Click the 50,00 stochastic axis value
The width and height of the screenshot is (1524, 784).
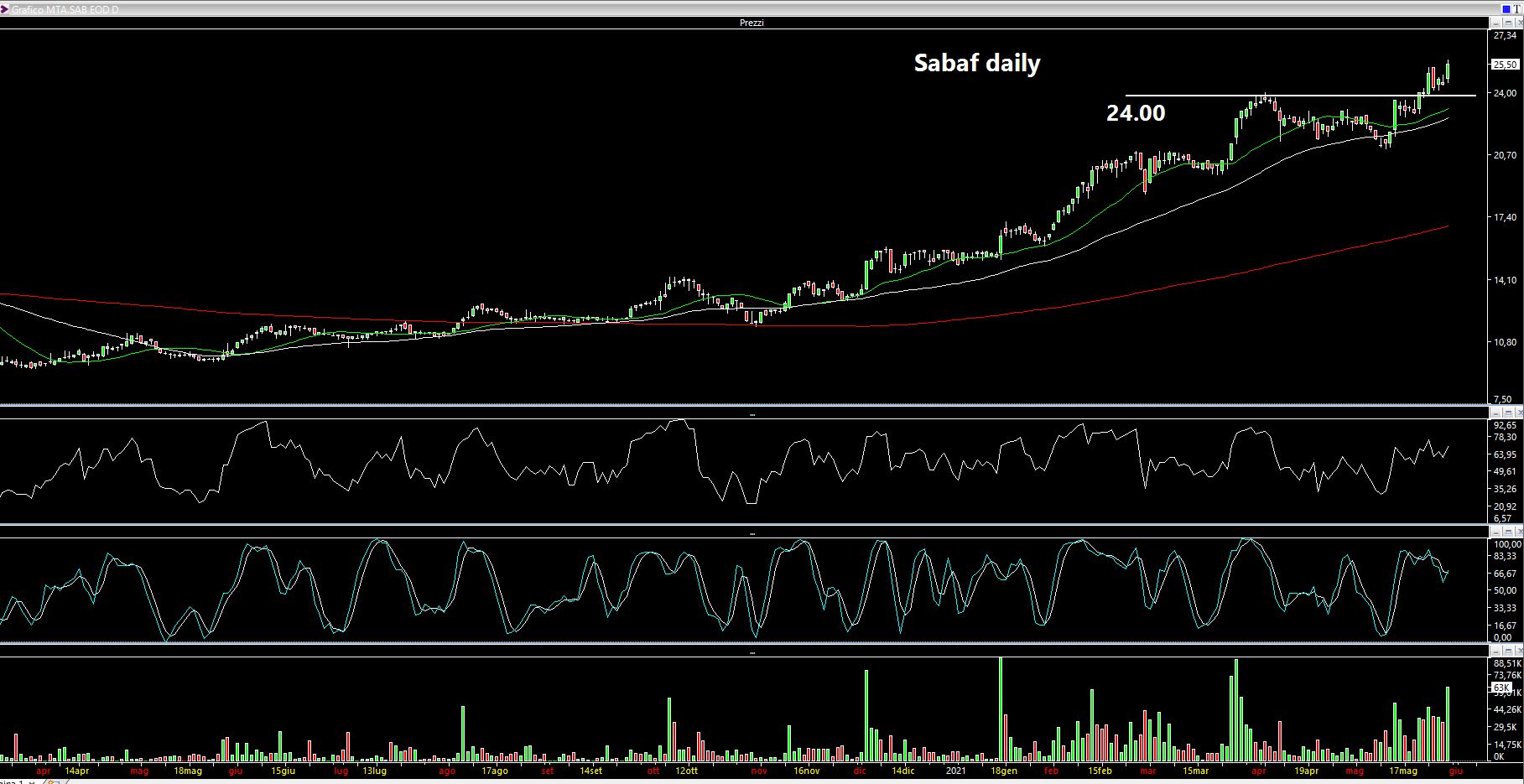pos(1506,590)
